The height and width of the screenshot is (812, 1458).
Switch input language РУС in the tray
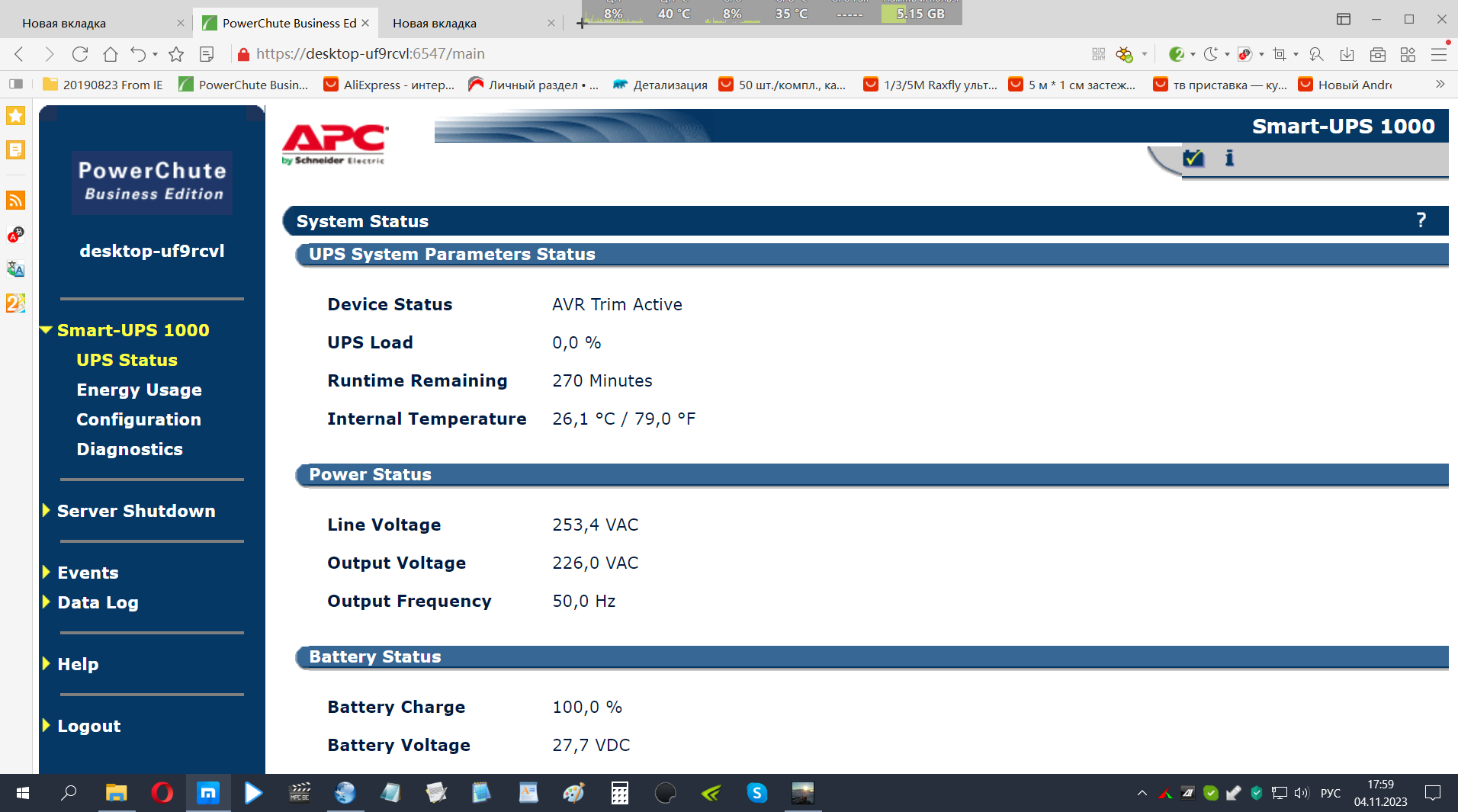point(1331,794)
